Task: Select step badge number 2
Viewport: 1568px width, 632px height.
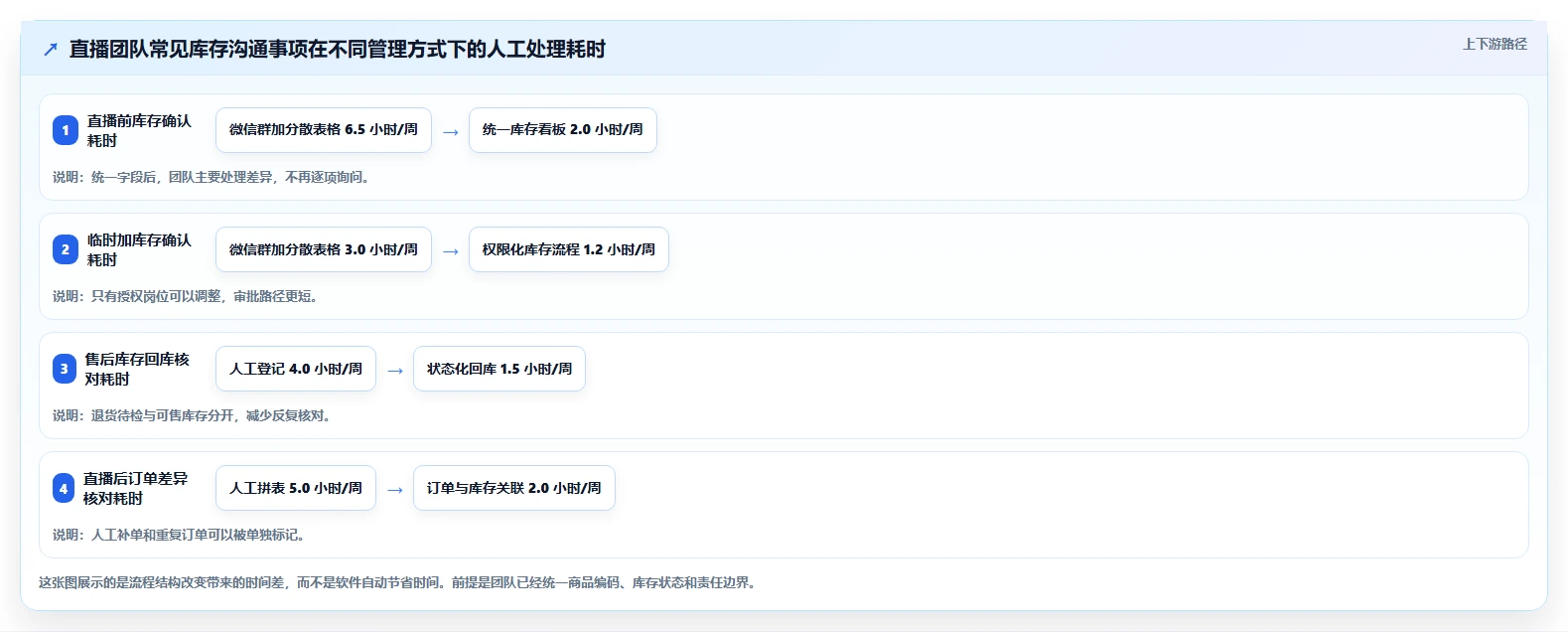Action: (66, 249)
